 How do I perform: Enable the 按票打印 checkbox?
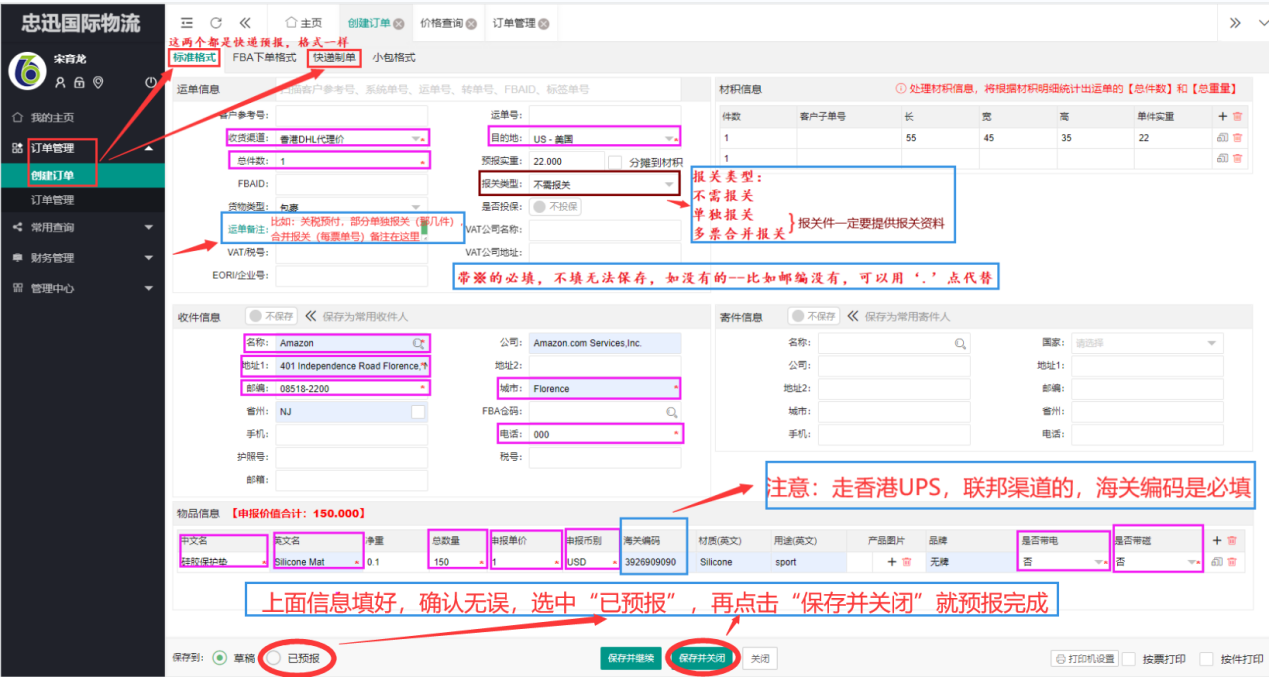coord(1129,659)
